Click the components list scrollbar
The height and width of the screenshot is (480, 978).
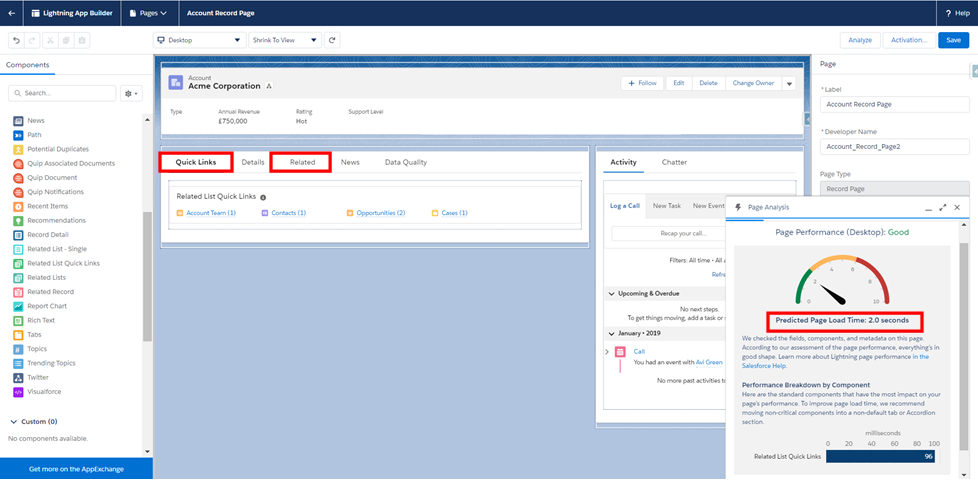tap(147, 276)
